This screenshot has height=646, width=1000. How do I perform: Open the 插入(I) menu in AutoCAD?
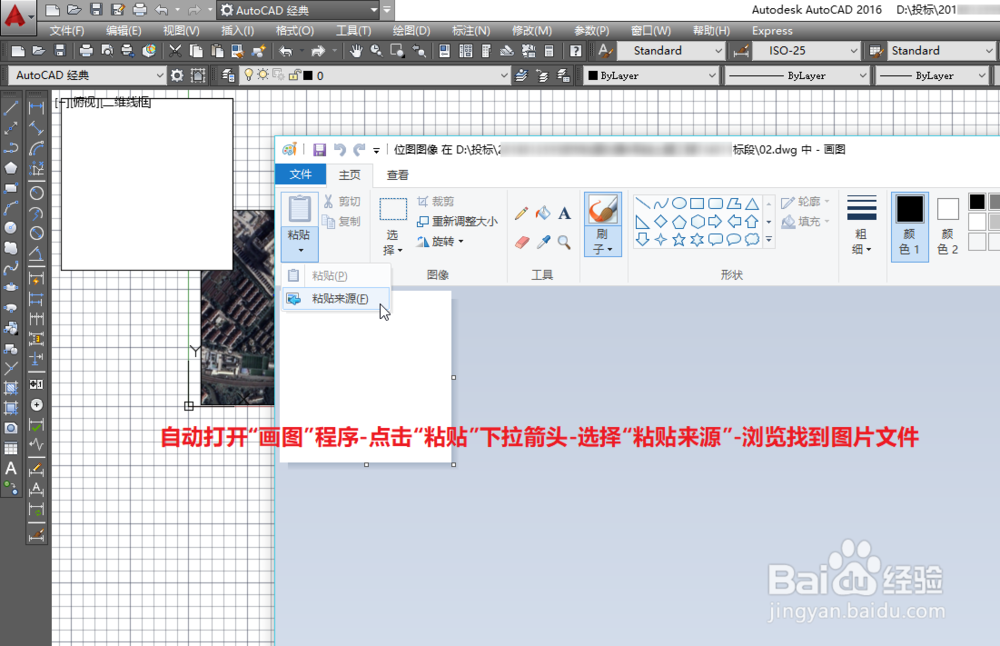237,31
